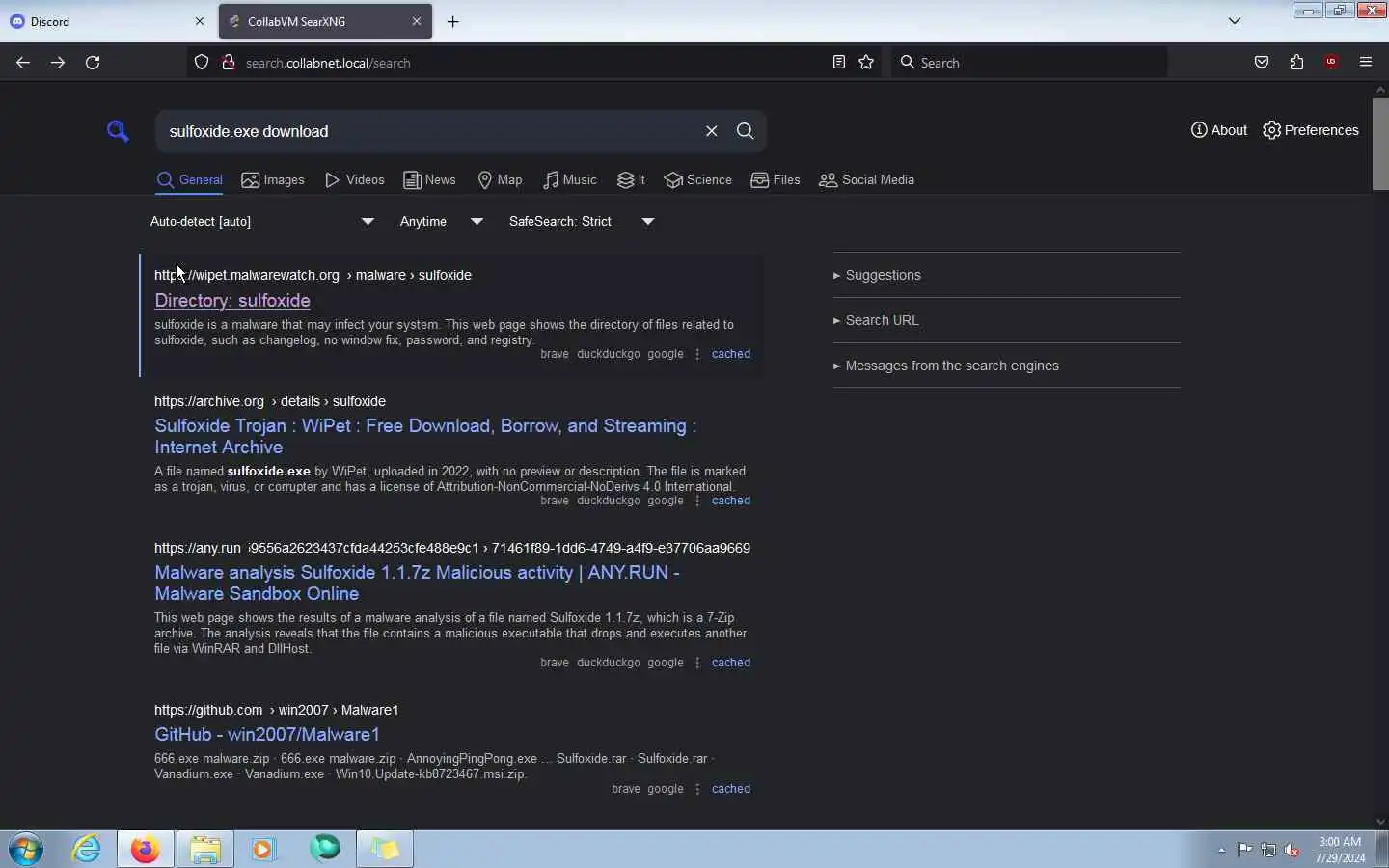The width and height of the screenshot is (1389, 868).
Task: Switch to Files category tab
Action: (x=776, y=180)
